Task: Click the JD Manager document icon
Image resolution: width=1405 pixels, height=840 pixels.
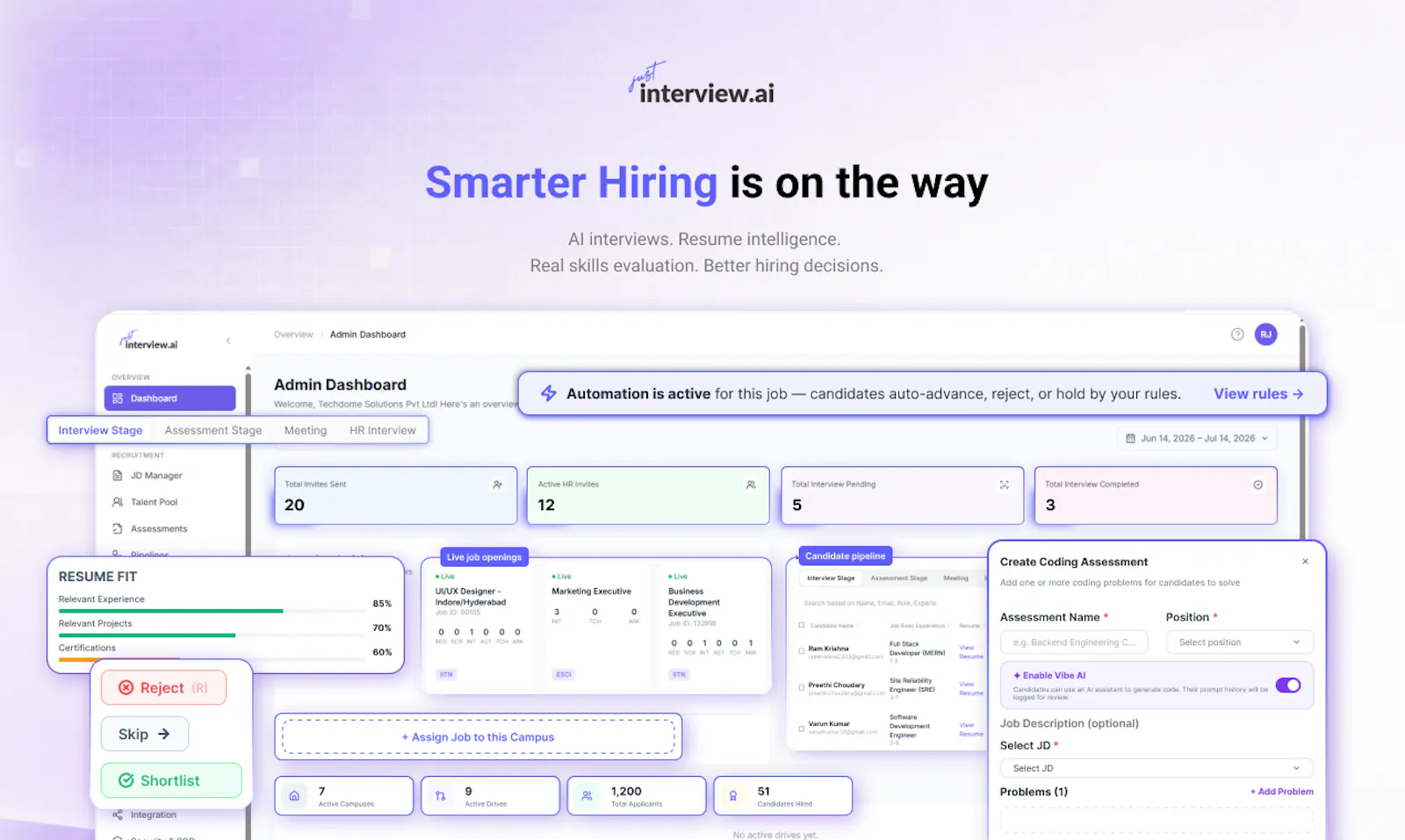Action: [118, 476]
